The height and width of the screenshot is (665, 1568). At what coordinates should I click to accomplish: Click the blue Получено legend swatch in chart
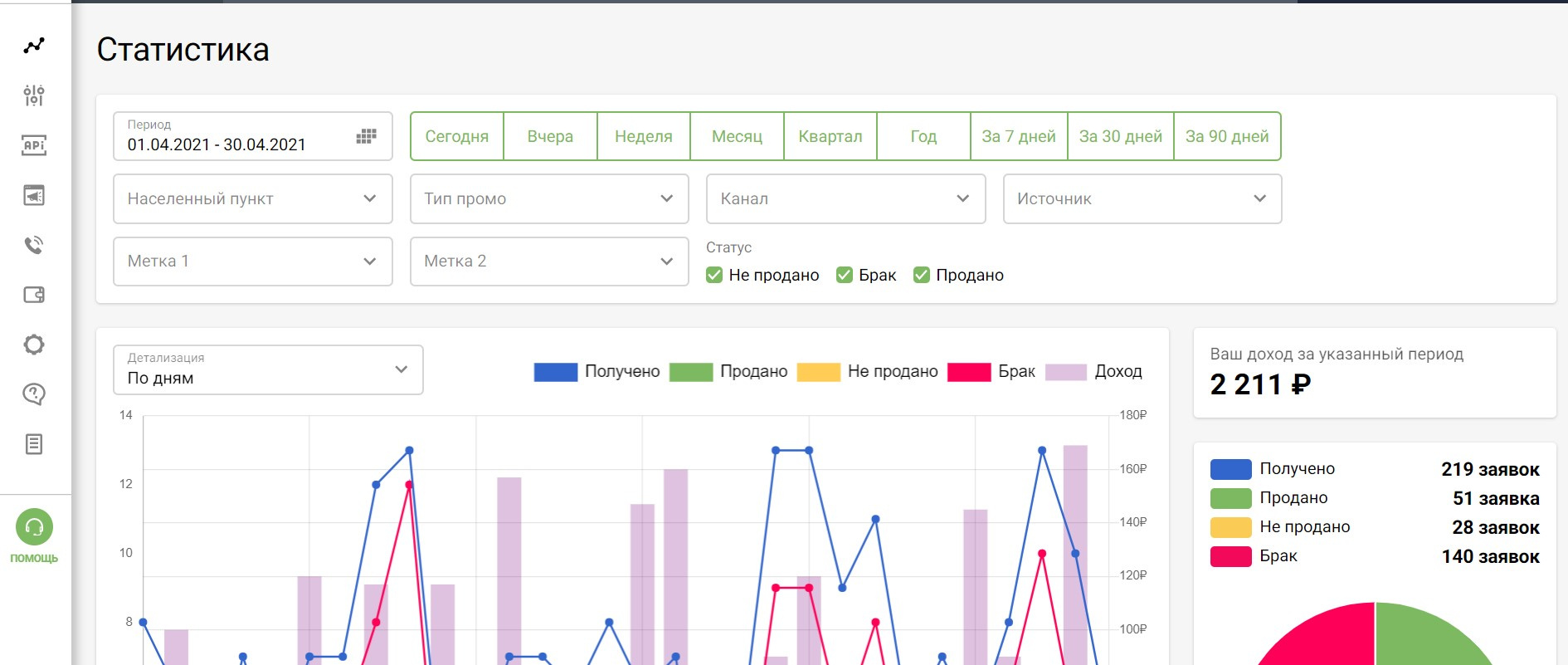[x=556, y=372]
